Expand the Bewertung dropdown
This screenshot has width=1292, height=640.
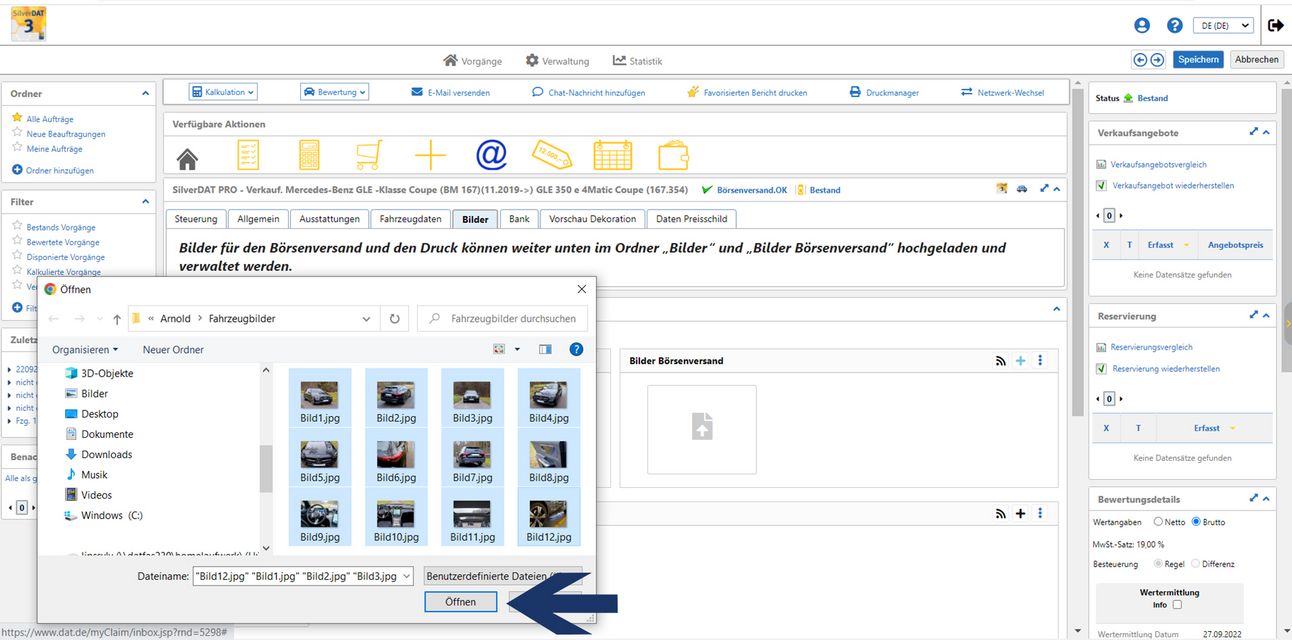[334, 92]
